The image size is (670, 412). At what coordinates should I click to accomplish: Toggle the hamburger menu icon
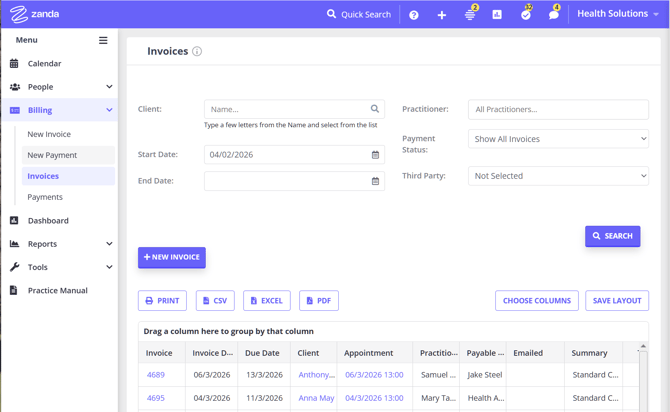[x=103, y=40]
